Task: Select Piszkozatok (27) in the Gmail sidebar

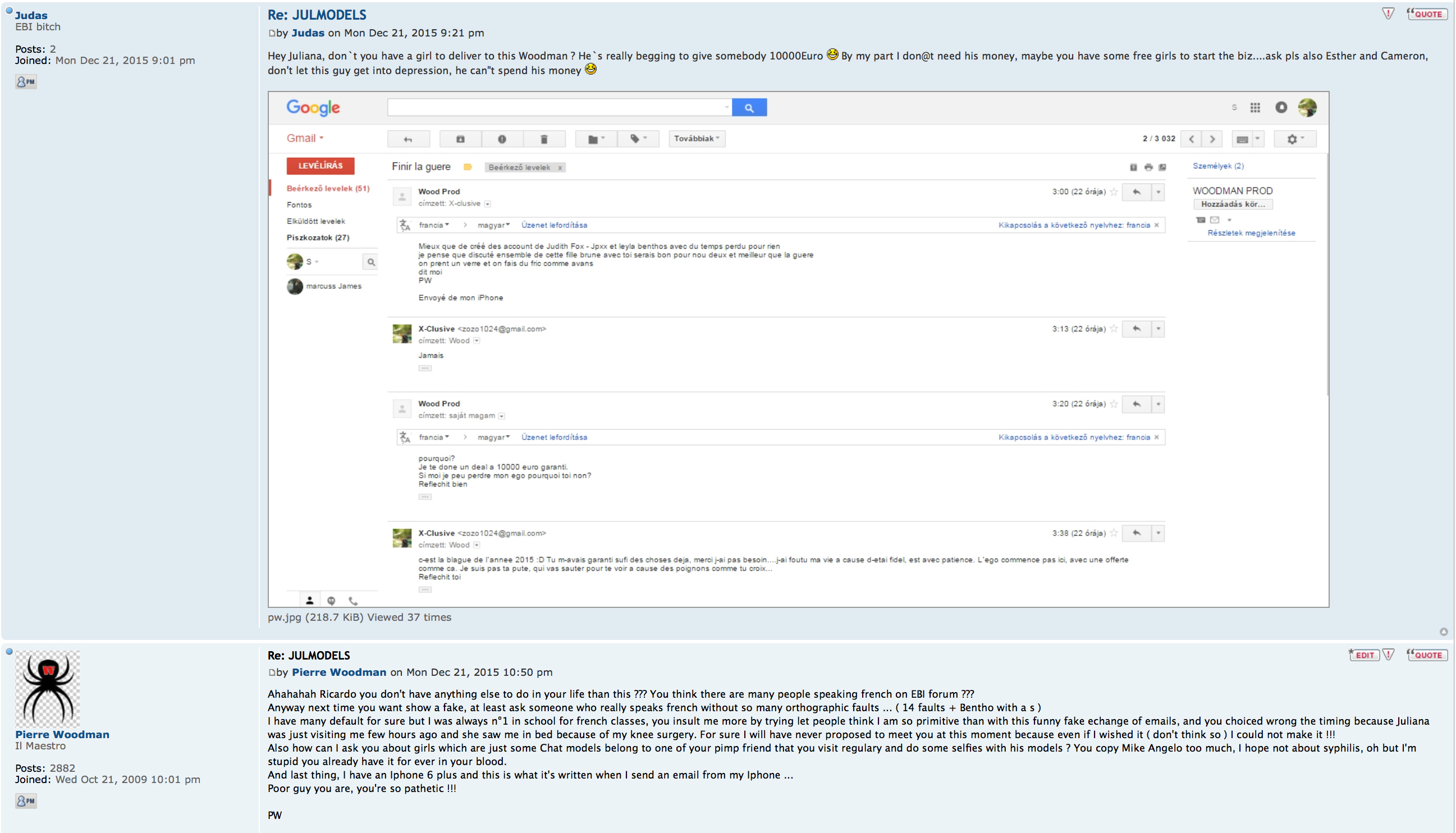Action: [x=318, y=237]
